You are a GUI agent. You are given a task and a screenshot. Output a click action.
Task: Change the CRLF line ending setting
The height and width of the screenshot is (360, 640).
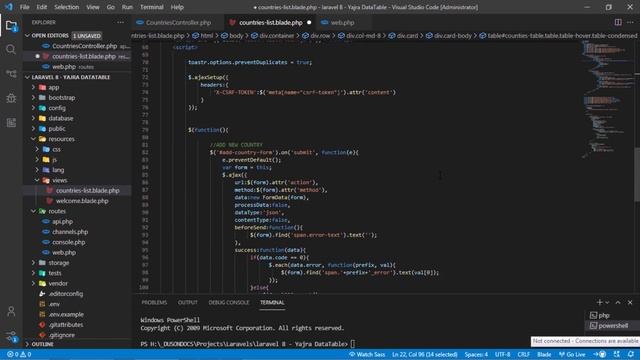tap(524, 354)
